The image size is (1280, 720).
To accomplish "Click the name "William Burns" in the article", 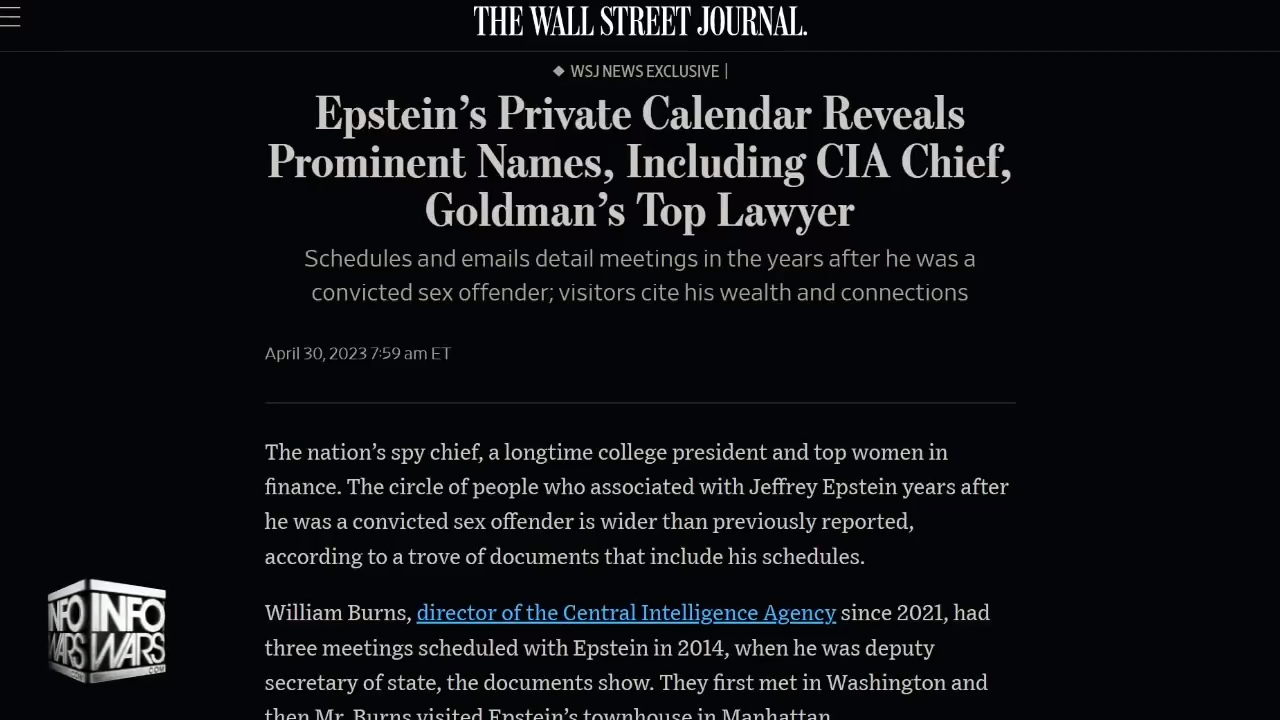I will pyautogui.click(x=337, y=612).
